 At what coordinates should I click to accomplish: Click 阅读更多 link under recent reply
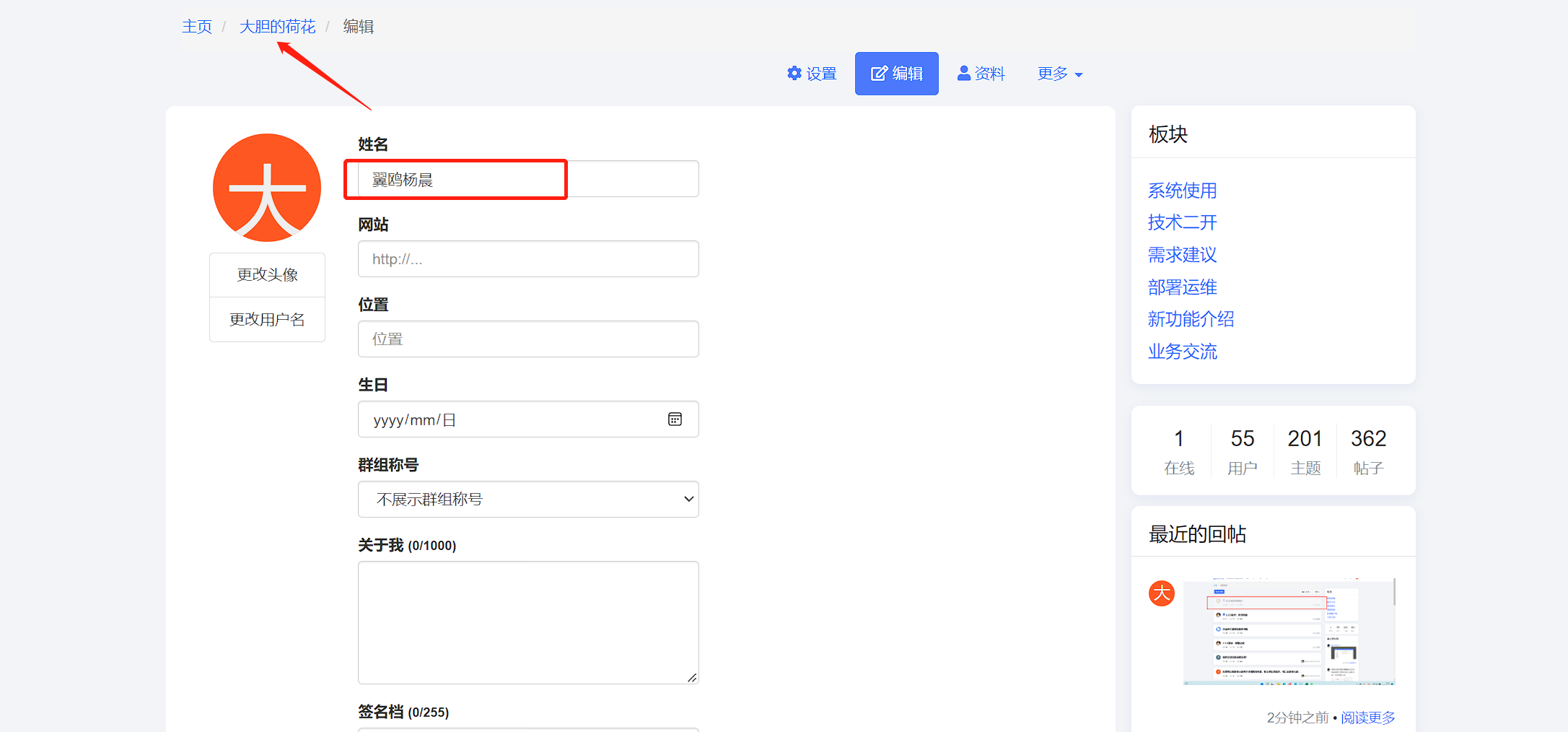(x=1368, y=718)
